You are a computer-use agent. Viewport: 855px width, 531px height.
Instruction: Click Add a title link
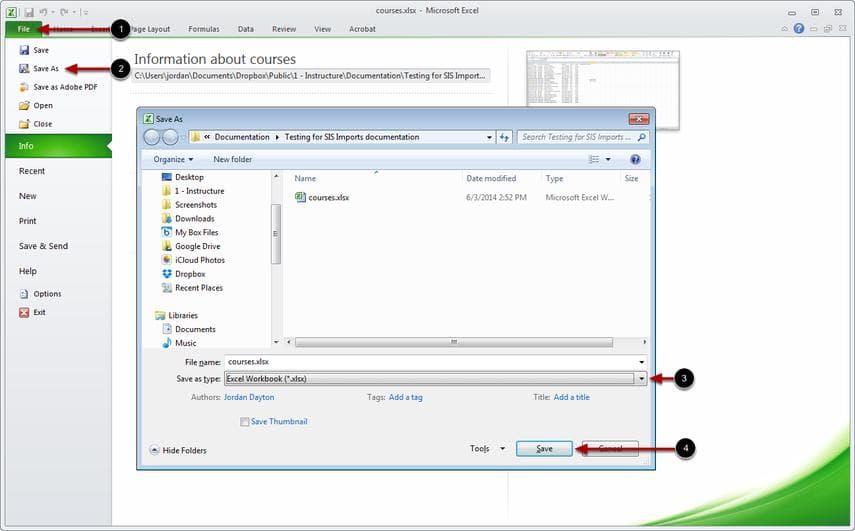(x=571, y=397)
